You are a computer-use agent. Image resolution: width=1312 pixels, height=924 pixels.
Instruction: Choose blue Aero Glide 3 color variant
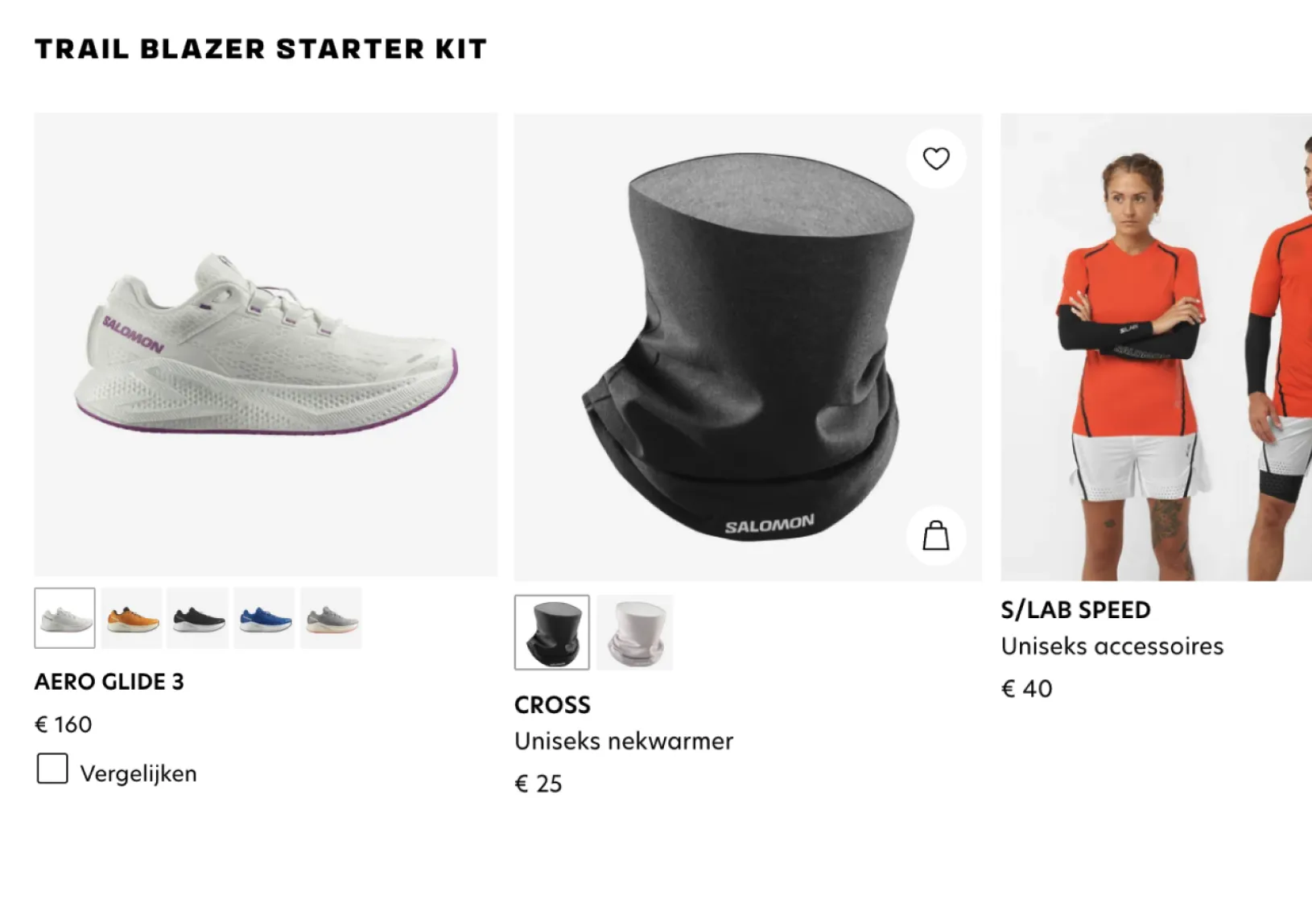(x=265, y=618)
